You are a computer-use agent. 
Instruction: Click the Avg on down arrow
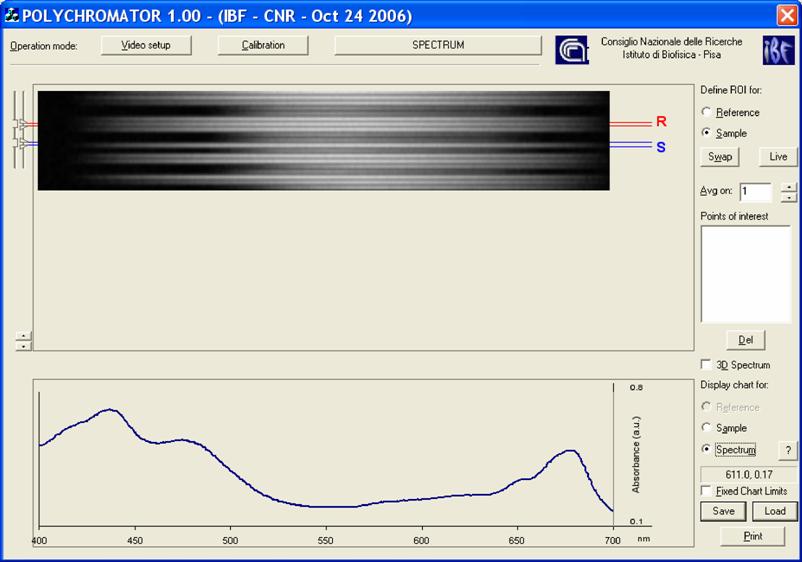(788, 197)
